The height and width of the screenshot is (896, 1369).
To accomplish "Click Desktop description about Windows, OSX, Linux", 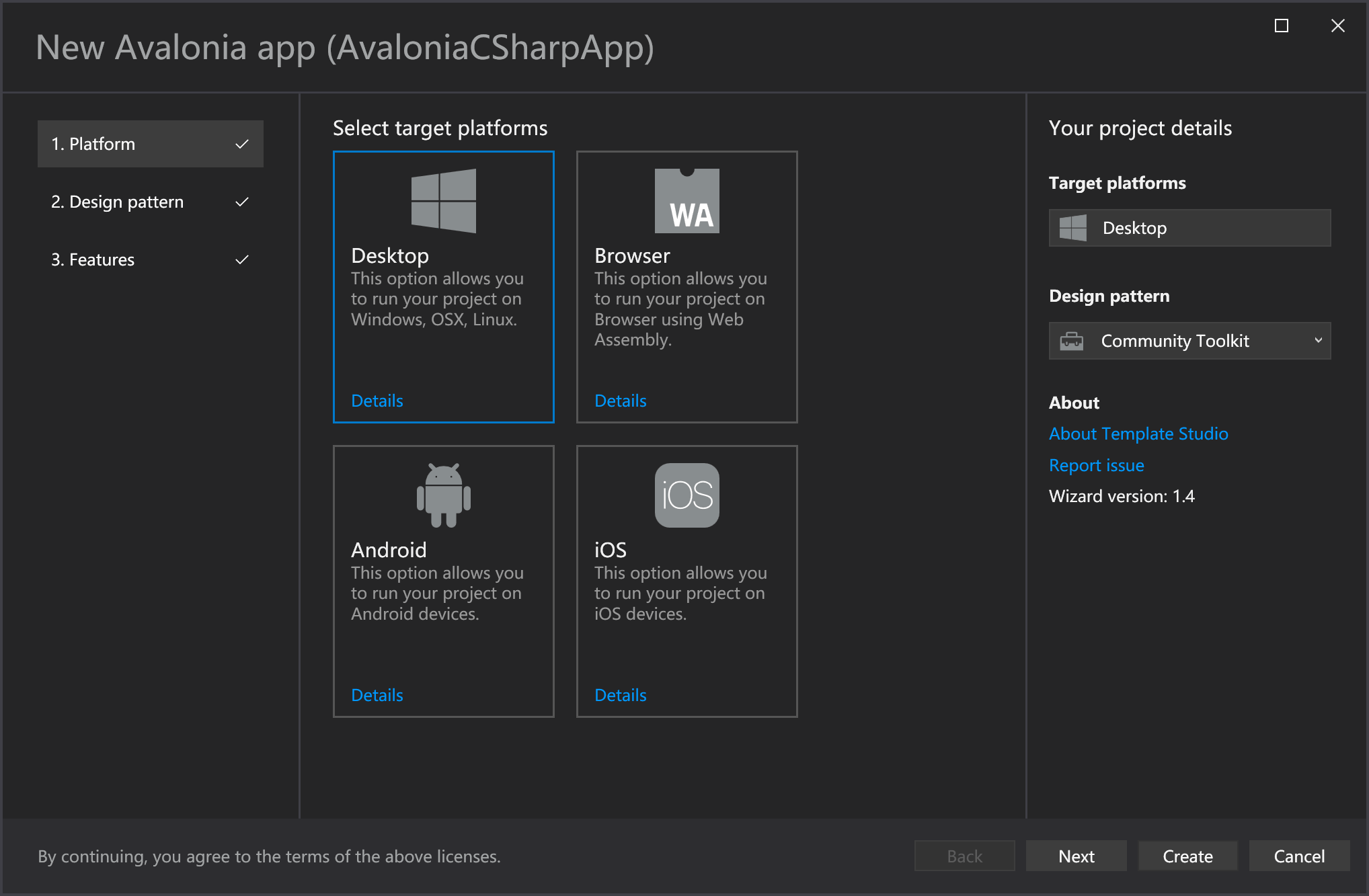I will [437, 299].
